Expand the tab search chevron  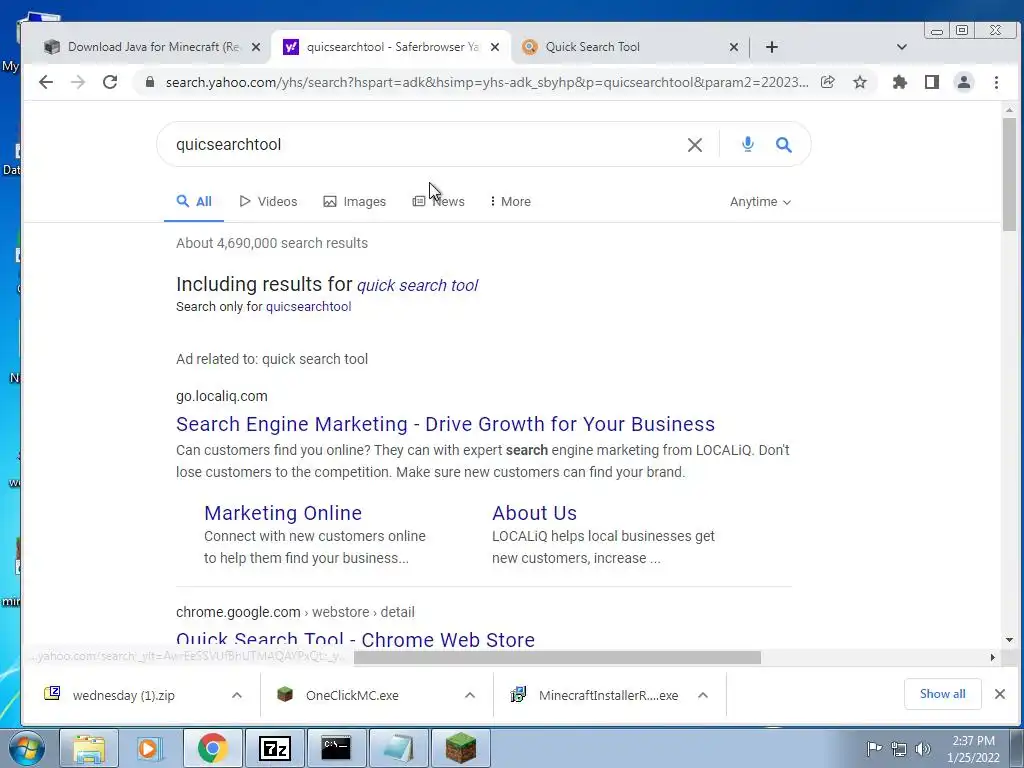(x=902, y=47)
